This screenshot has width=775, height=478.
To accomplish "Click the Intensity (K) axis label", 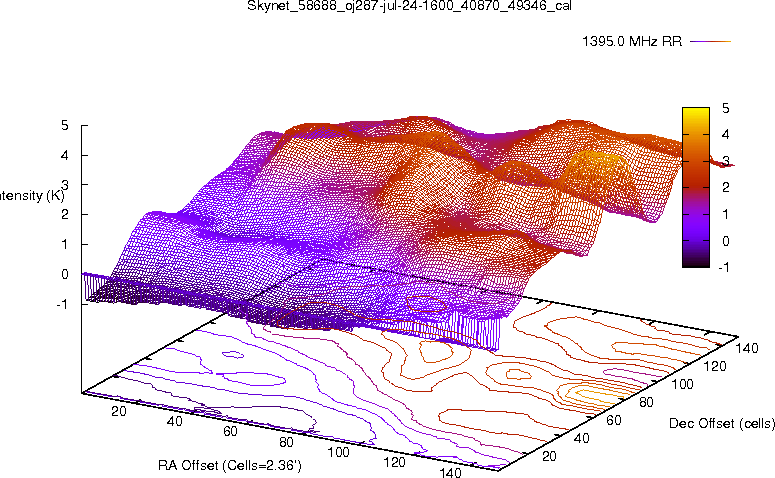I will 31,196.
